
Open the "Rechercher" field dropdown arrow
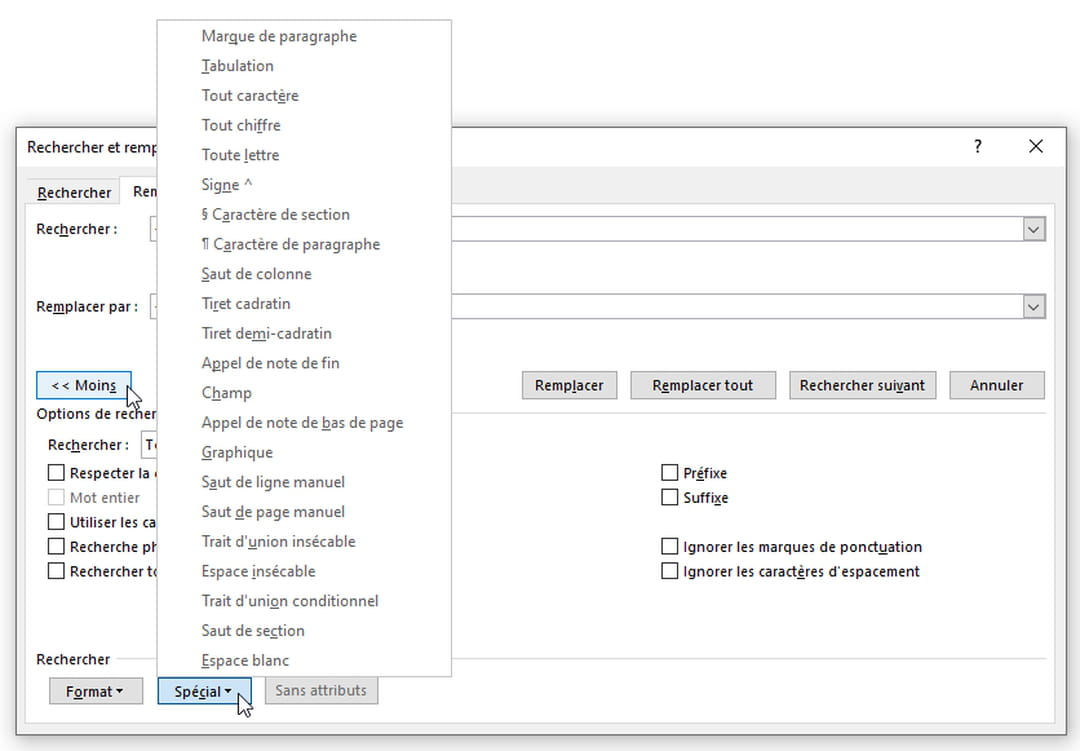click(1035, 229)
